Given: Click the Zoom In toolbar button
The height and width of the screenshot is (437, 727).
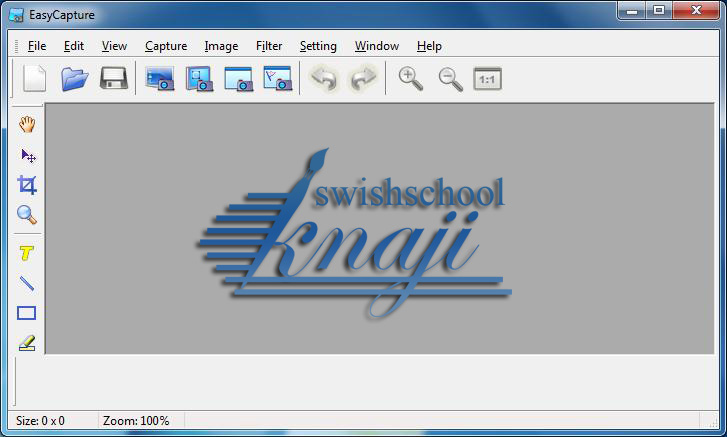Looking at the screenshot, I should (x=410, y=79).
